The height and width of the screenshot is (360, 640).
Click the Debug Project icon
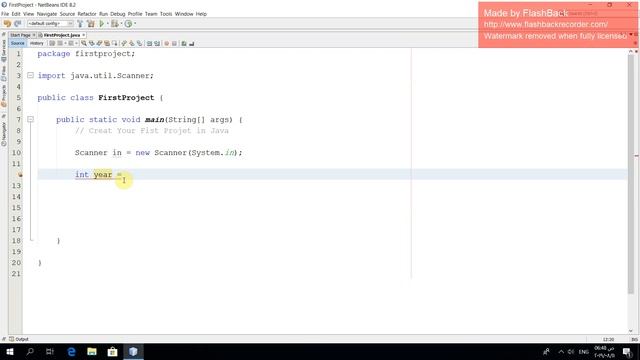click(x=115, y=24)
